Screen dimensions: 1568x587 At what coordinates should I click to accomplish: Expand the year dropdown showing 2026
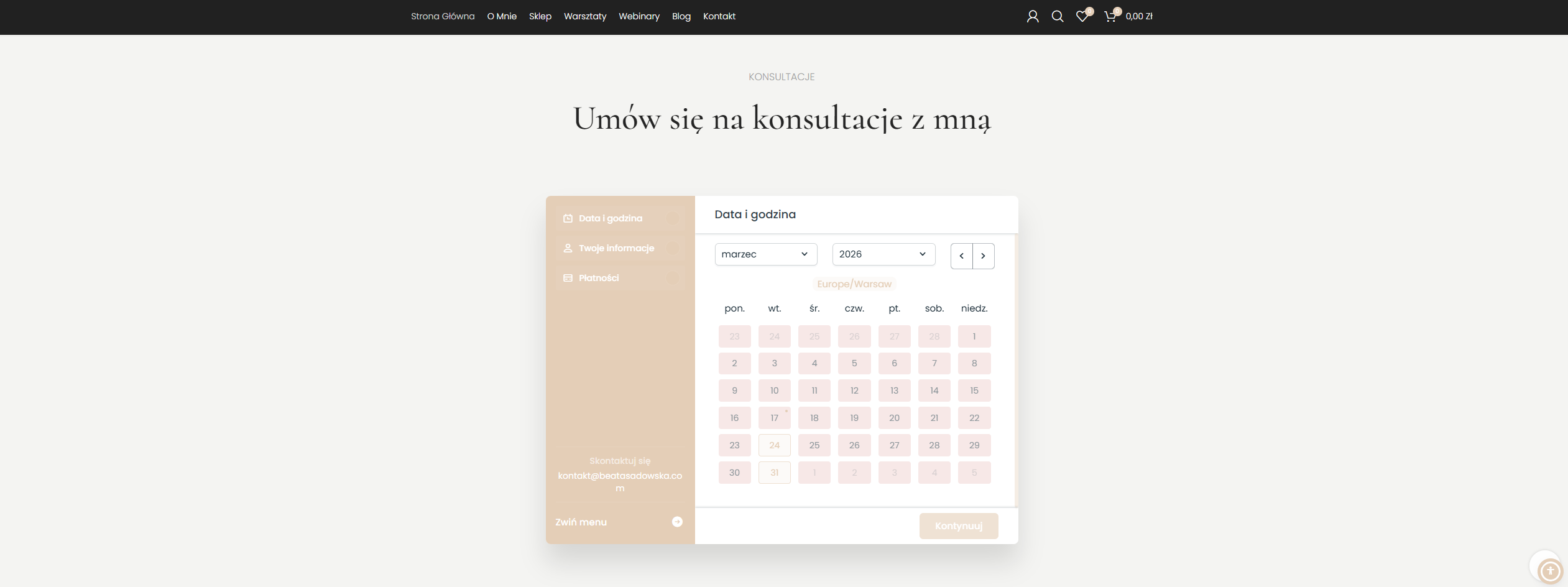pos(883,254)
